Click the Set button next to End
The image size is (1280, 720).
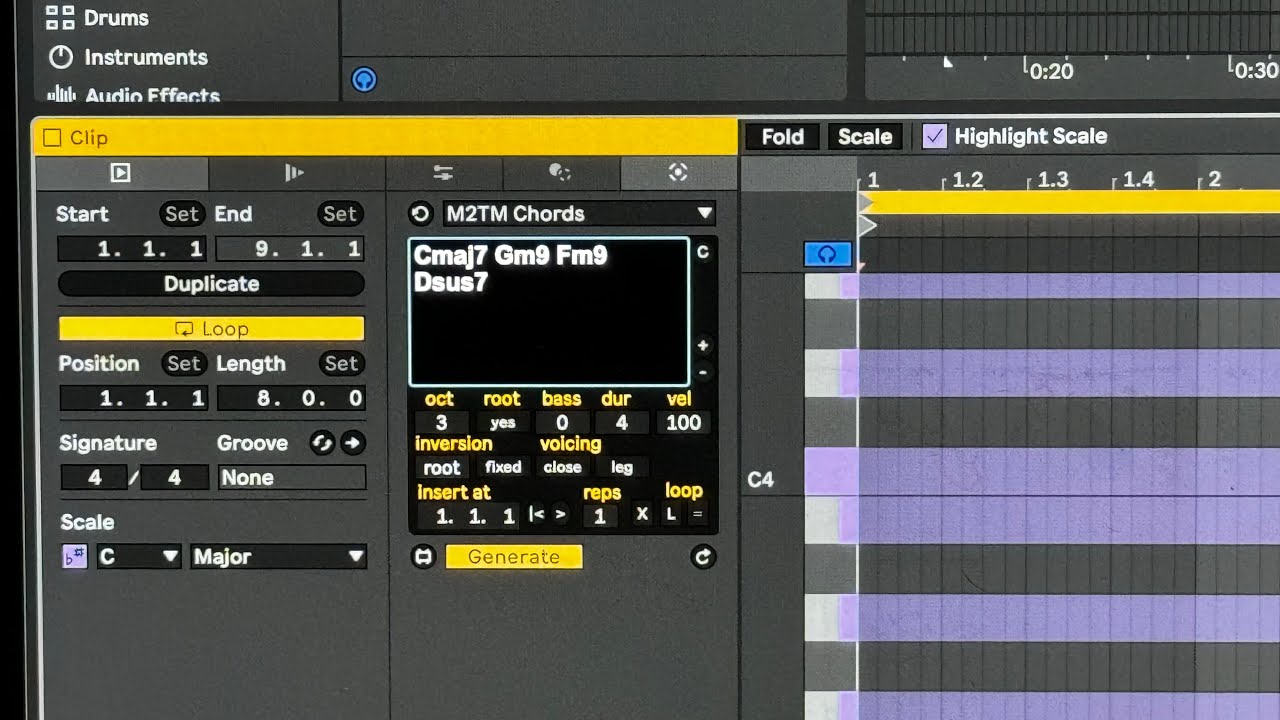(x=340, y=214)
